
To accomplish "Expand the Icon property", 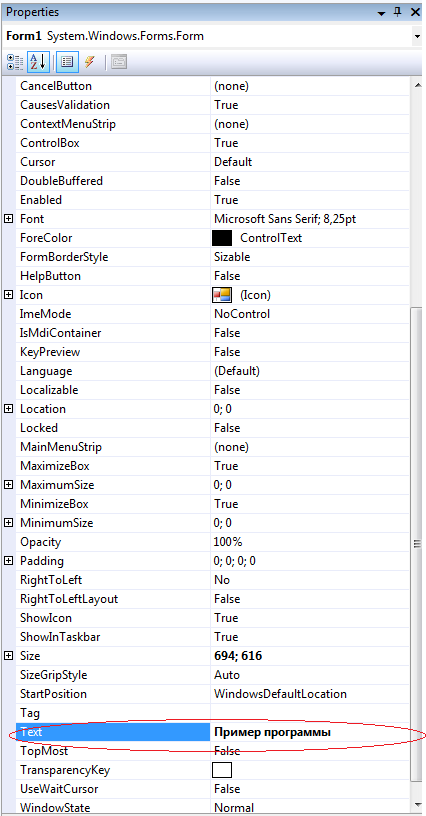I will click(x=8, y=295).
